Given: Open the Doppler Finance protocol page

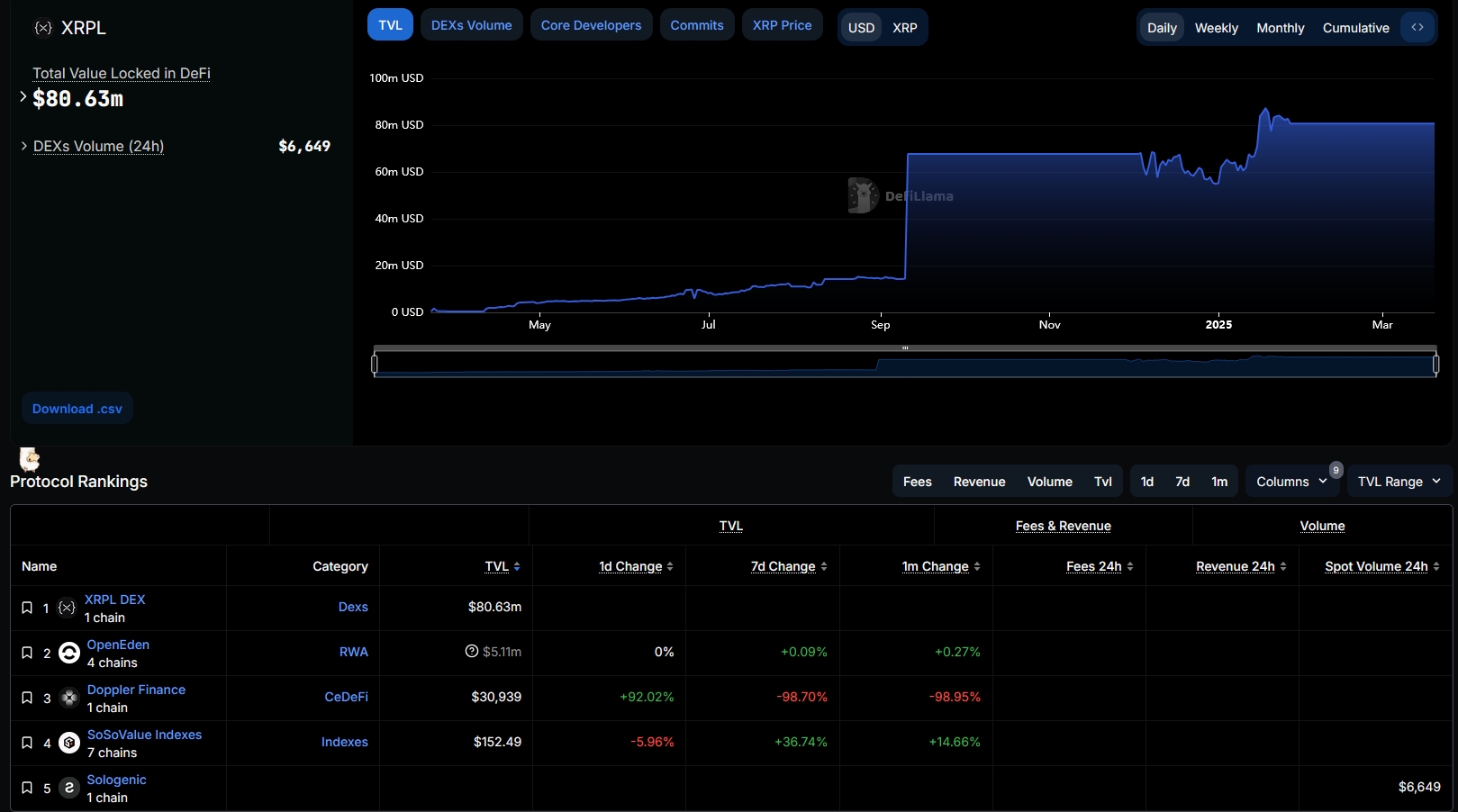Looking at the screenshot, I should [136, 690].
